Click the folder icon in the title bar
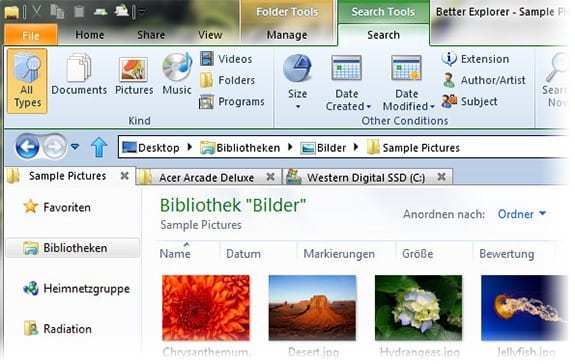575x364 pixels. tap(12, 12)
